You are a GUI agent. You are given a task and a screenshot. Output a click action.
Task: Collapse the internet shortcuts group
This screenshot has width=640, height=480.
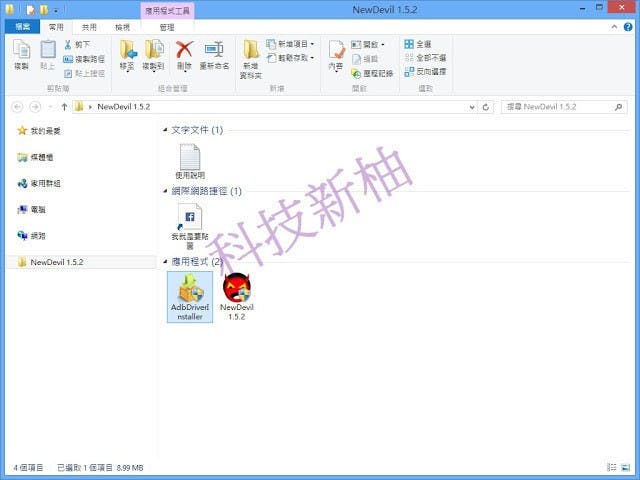tap(165, 191)
